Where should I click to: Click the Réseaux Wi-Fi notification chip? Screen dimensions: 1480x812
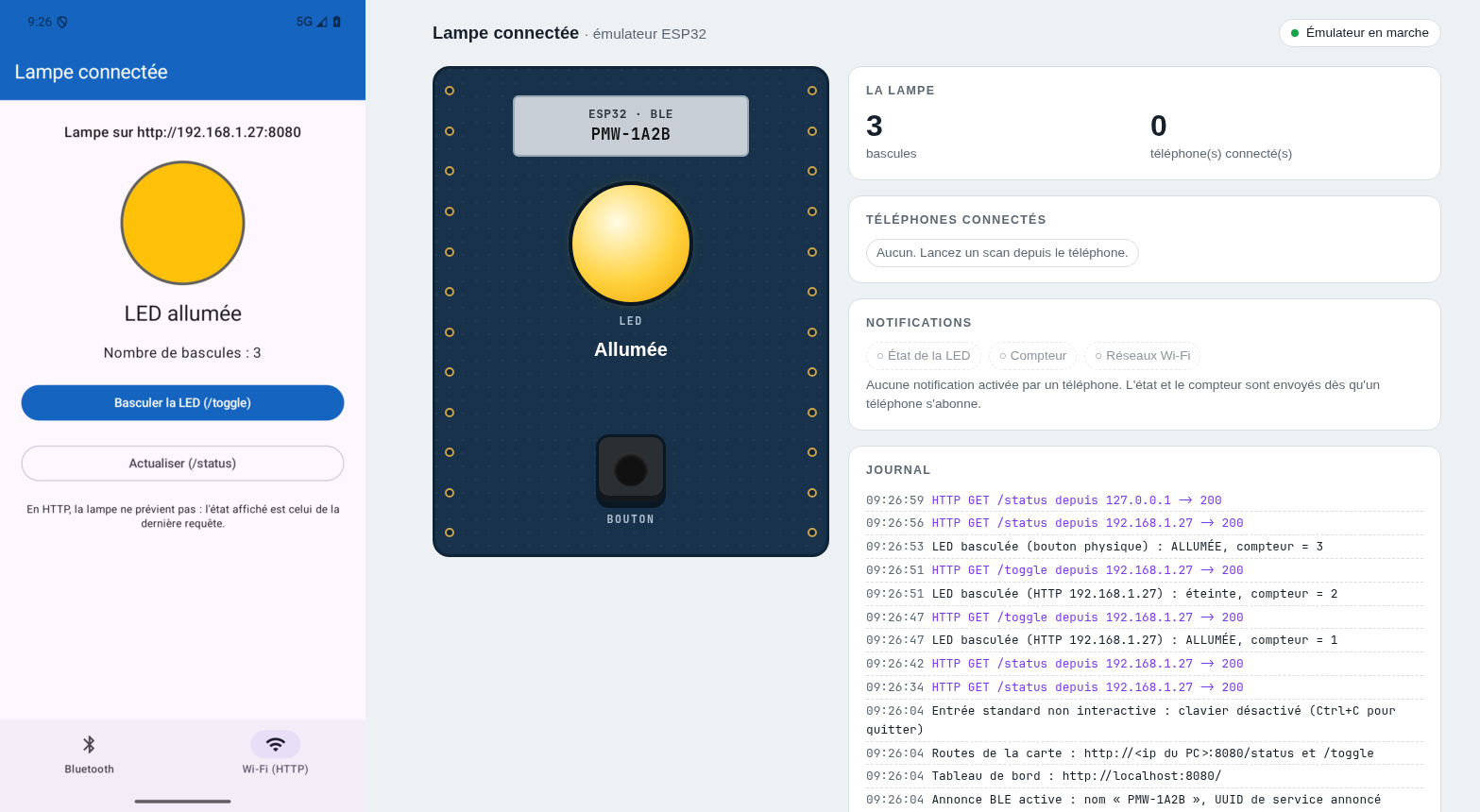(x=1143, y=356)
